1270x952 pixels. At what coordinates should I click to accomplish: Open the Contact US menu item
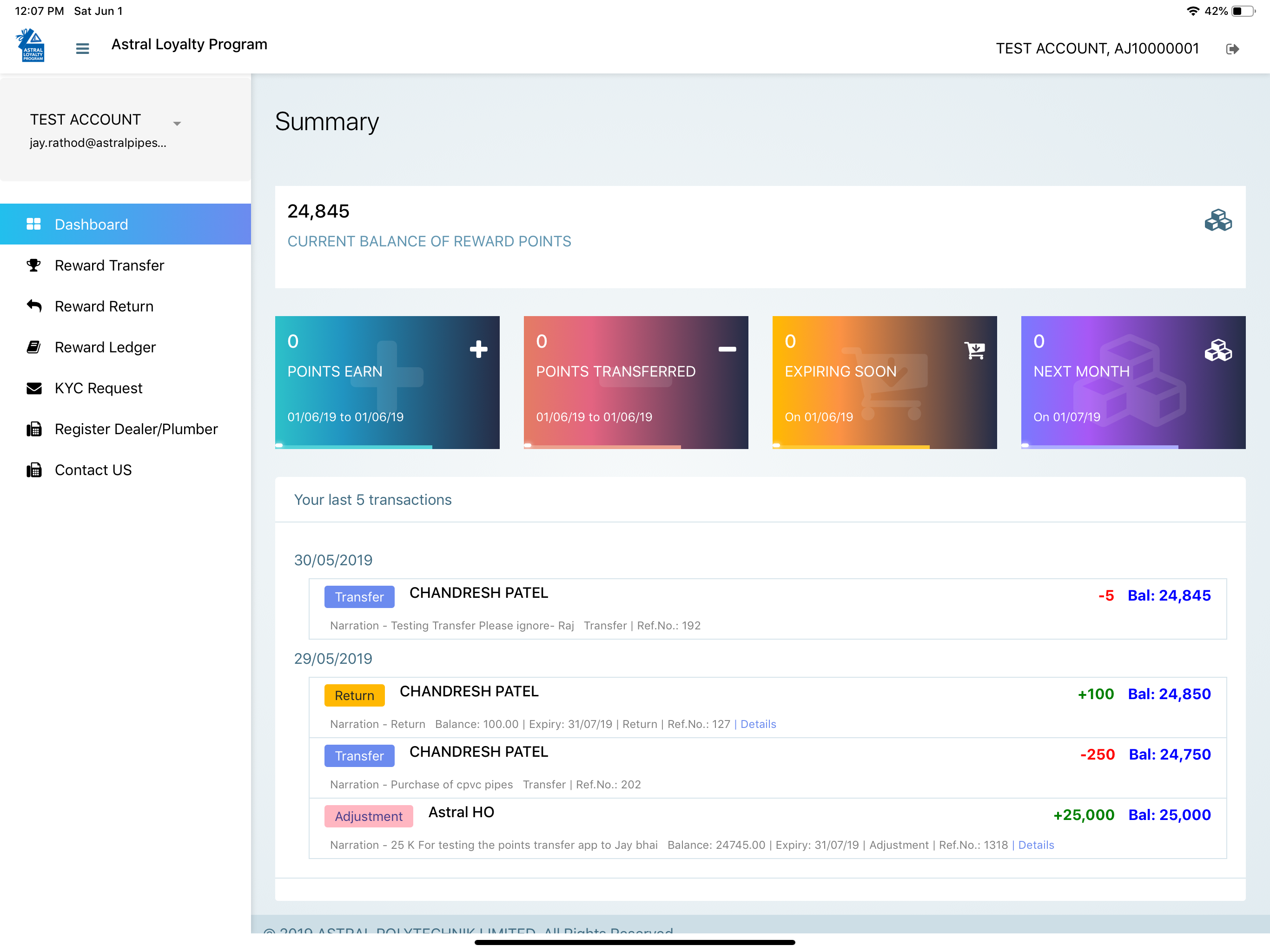(125, 469)
